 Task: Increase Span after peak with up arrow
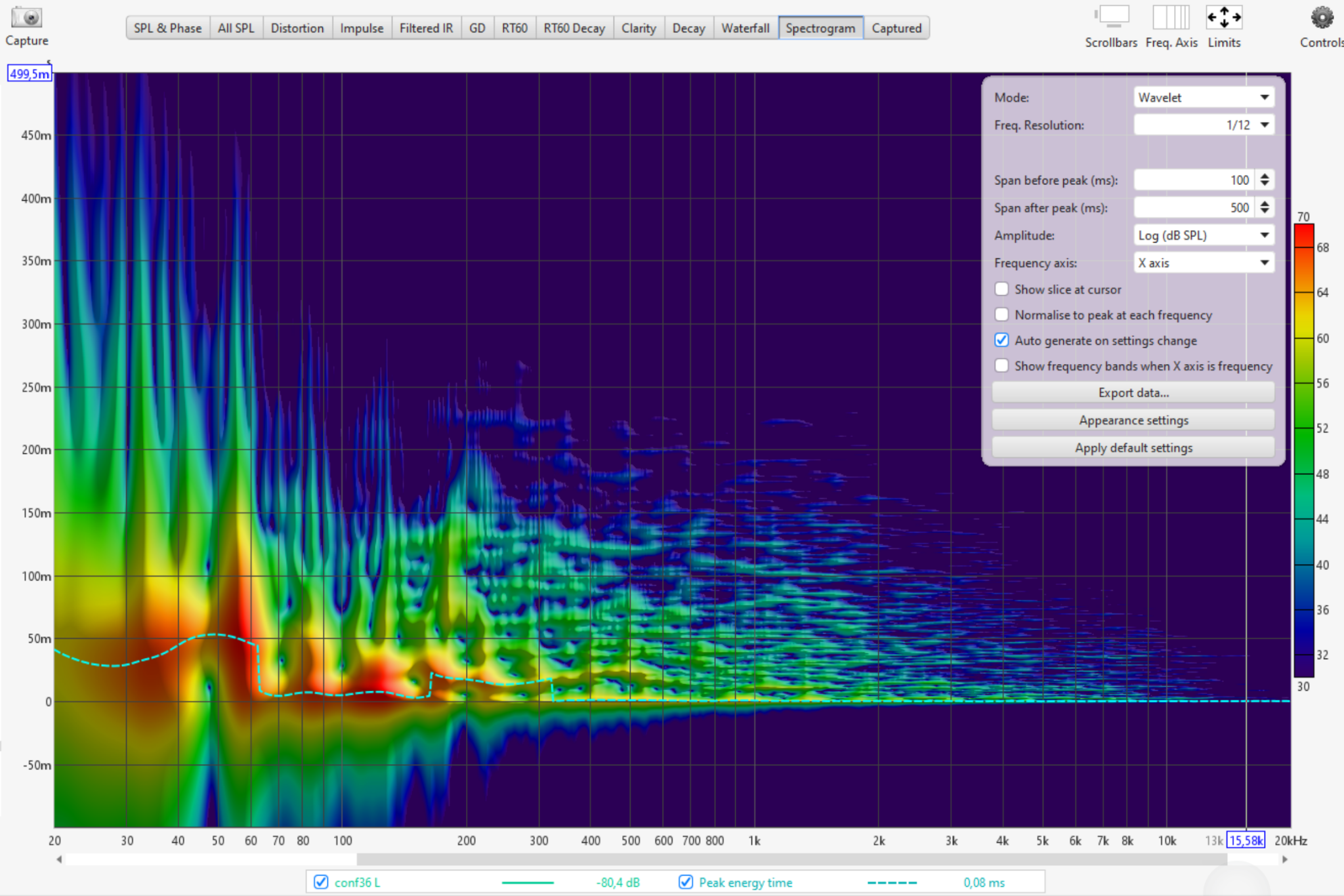point(1265,203)
